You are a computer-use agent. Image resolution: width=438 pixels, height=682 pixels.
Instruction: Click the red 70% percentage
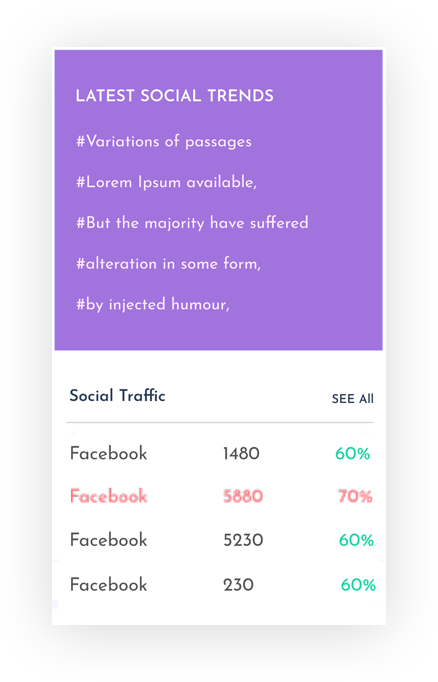(x=355, y=496)
